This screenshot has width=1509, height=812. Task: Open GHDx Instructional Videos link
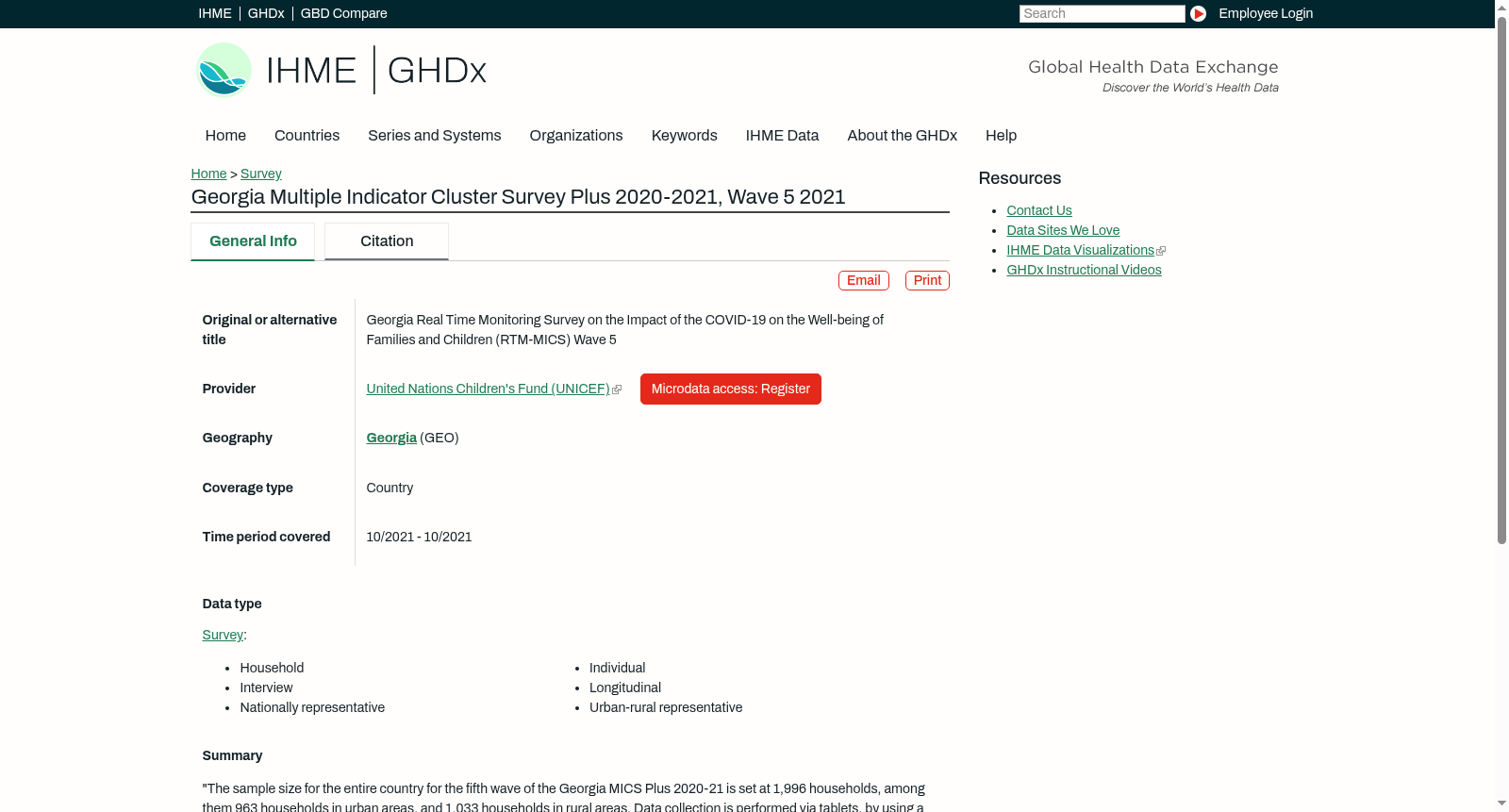[1084, 271]
